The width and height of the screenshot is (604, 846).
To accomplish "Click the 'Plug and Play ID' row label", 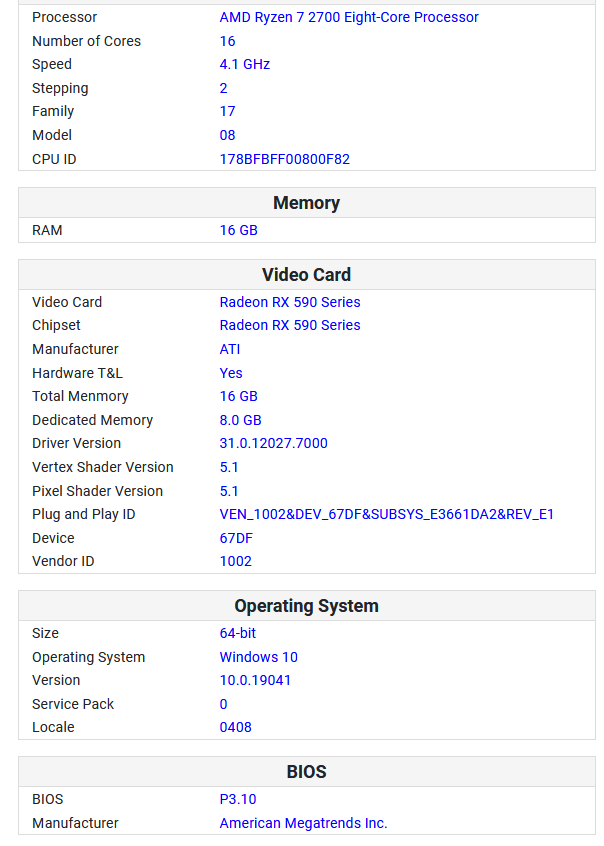I will pos(84,514).
